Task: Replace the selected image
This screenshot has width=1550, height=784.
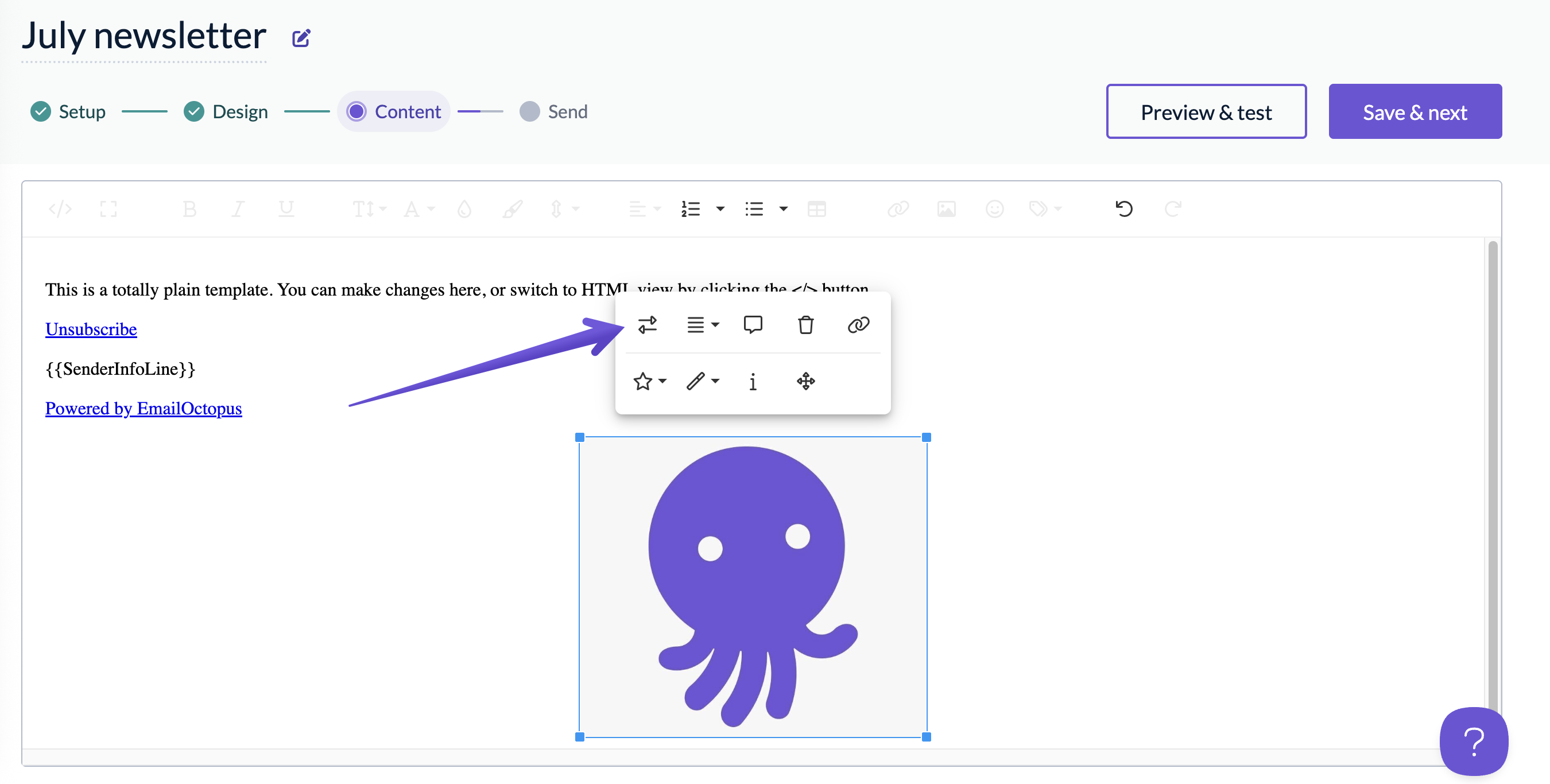Action: [x=648, y=325]
